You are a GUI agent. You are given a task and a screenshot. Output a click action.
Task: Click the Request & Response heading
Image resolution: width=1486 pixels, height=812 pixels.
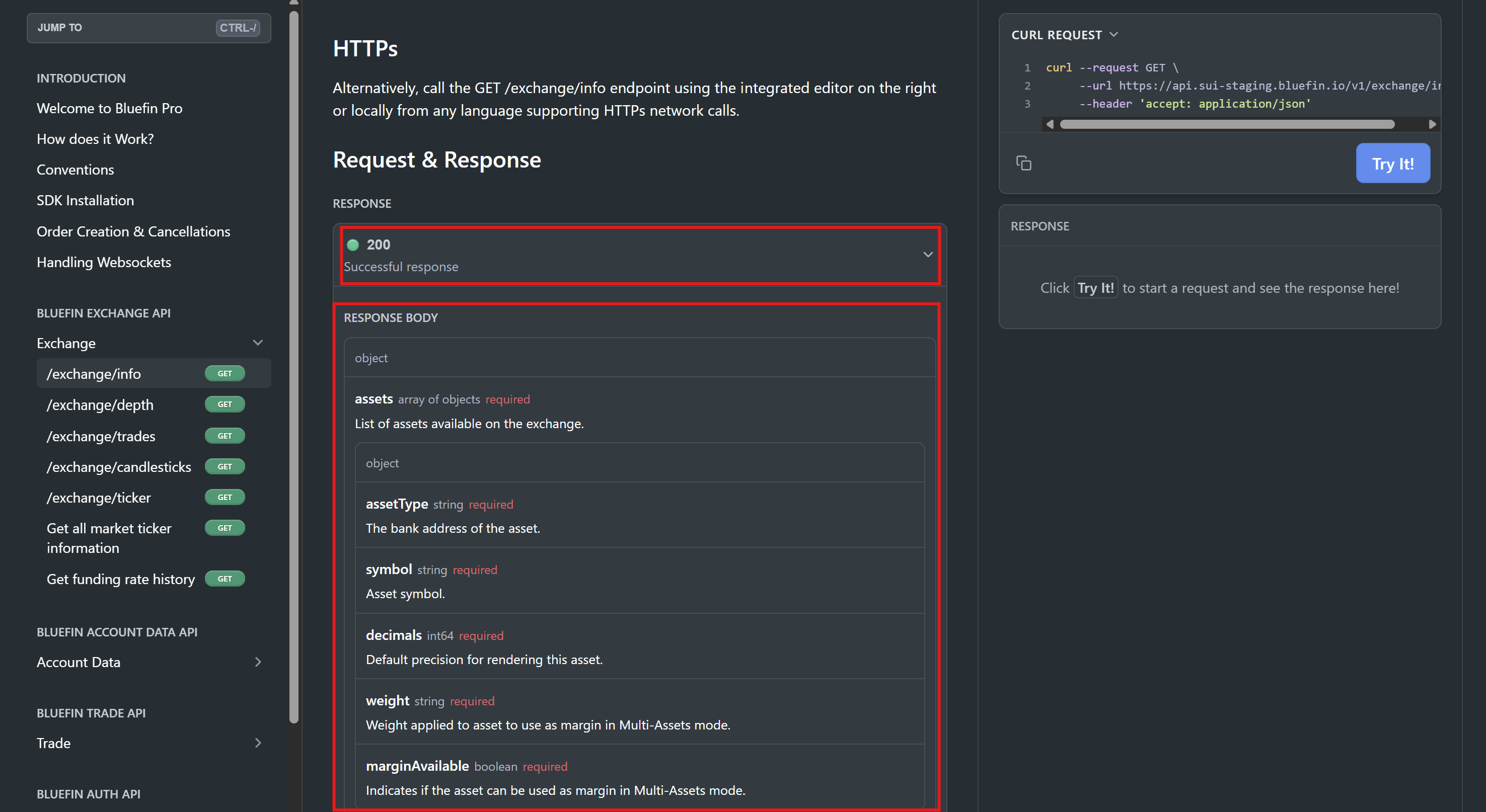point(436,160)
